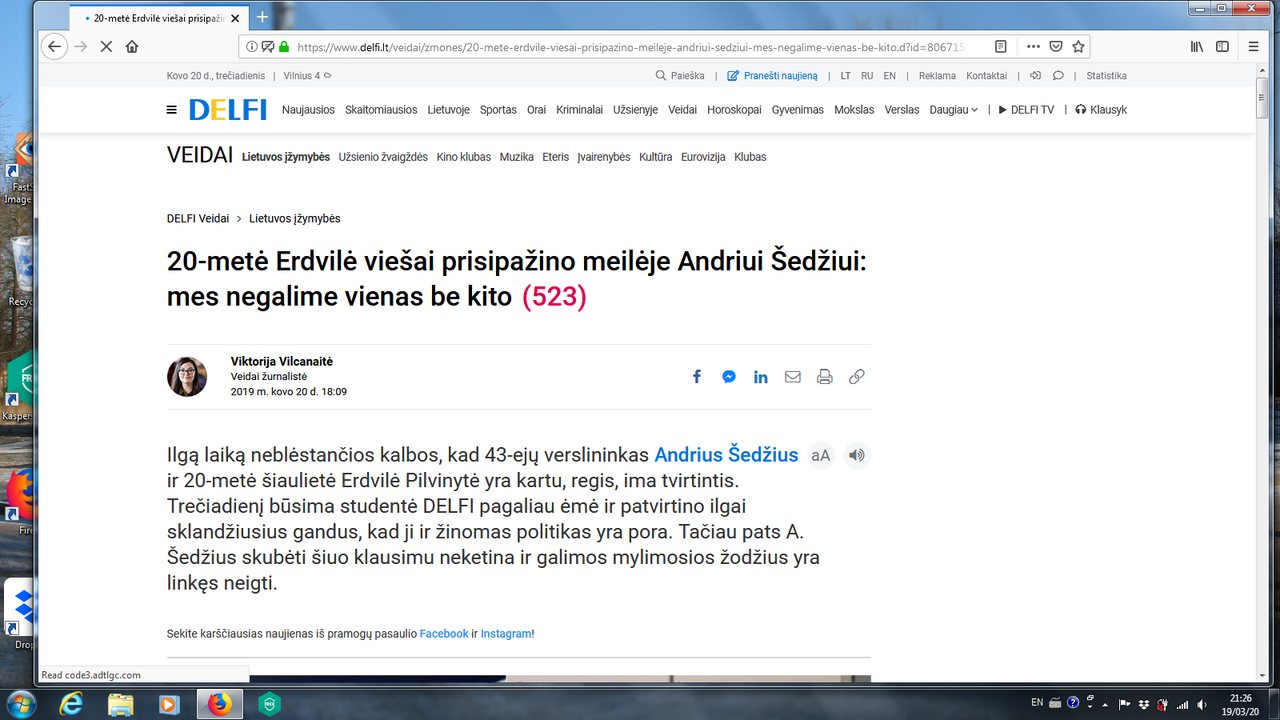Click Pranešti naujieną link
The width and height of the screenshot is (1280, 720).
click(x=772, y=76)
